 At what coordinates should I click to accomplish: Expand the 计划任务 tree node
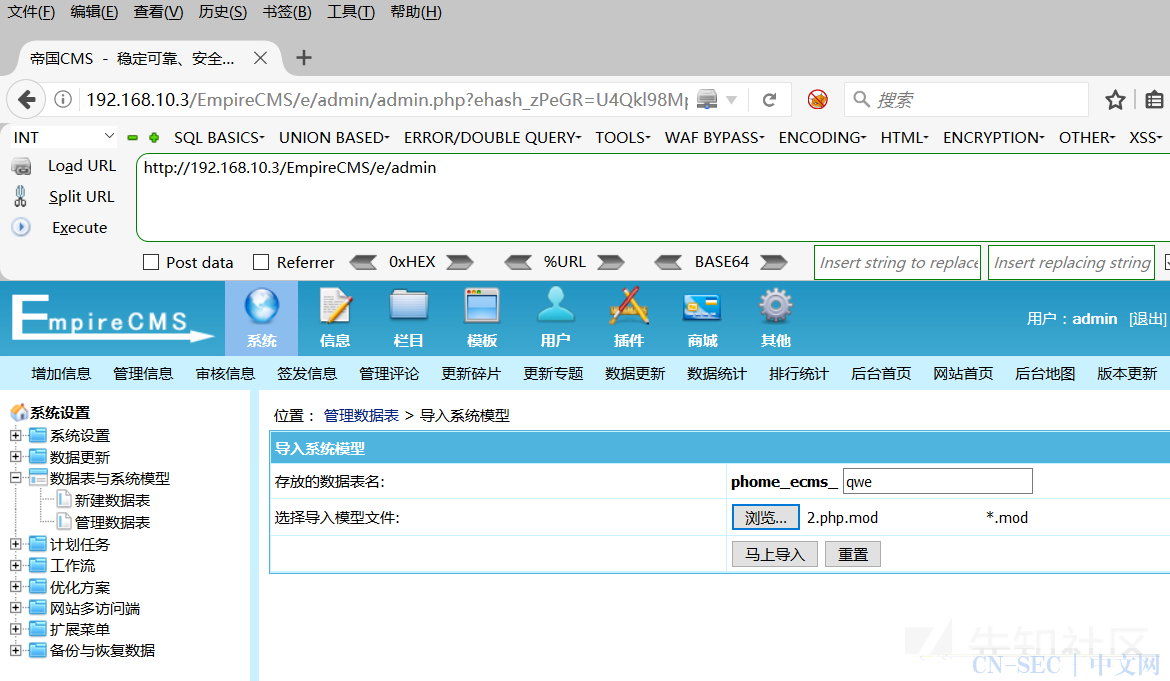click(x=15, y=544)
